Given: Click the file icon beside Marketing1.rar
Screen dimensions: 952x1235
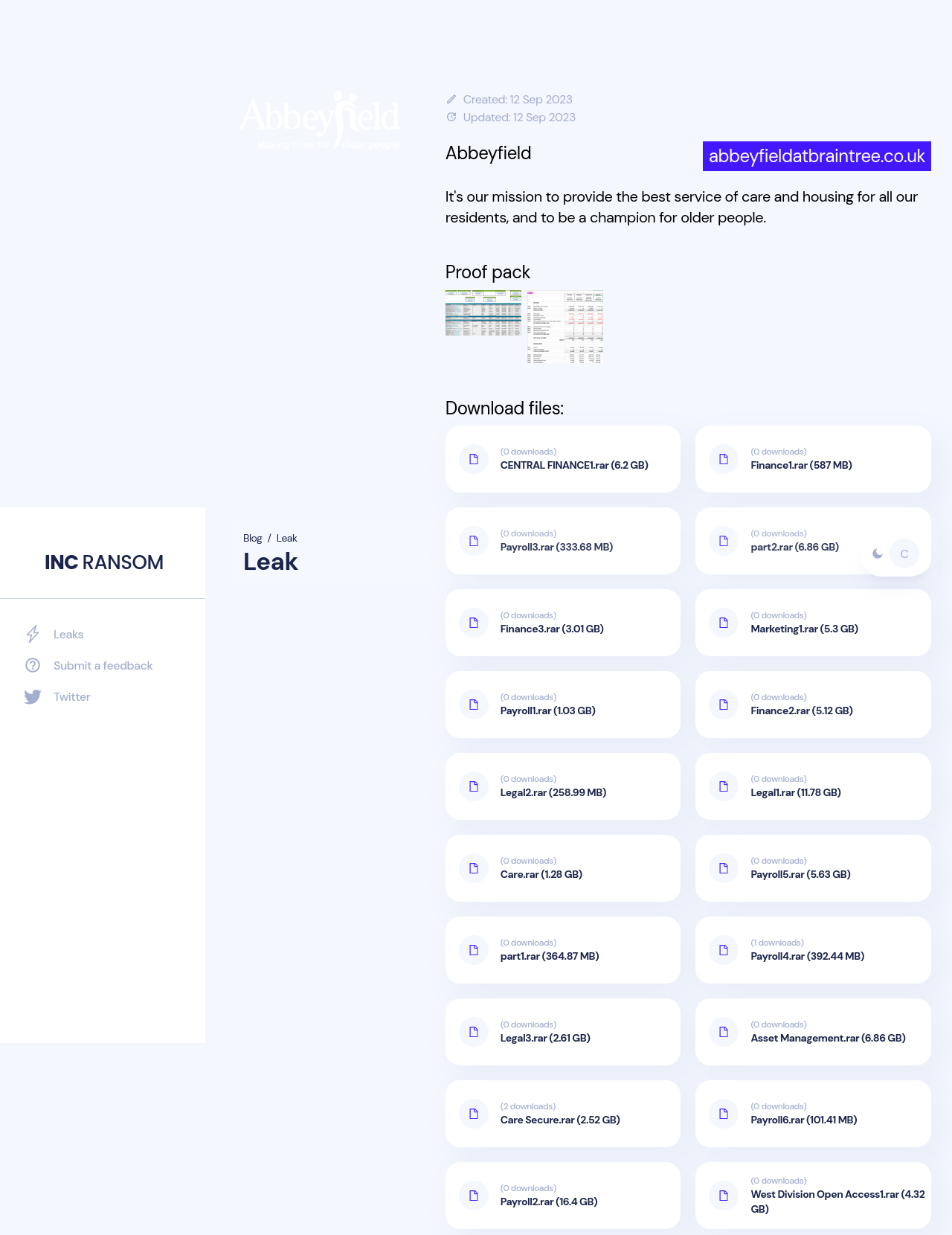Looking at the screenshot, I should pyautogui.click(x=724, y=623).
